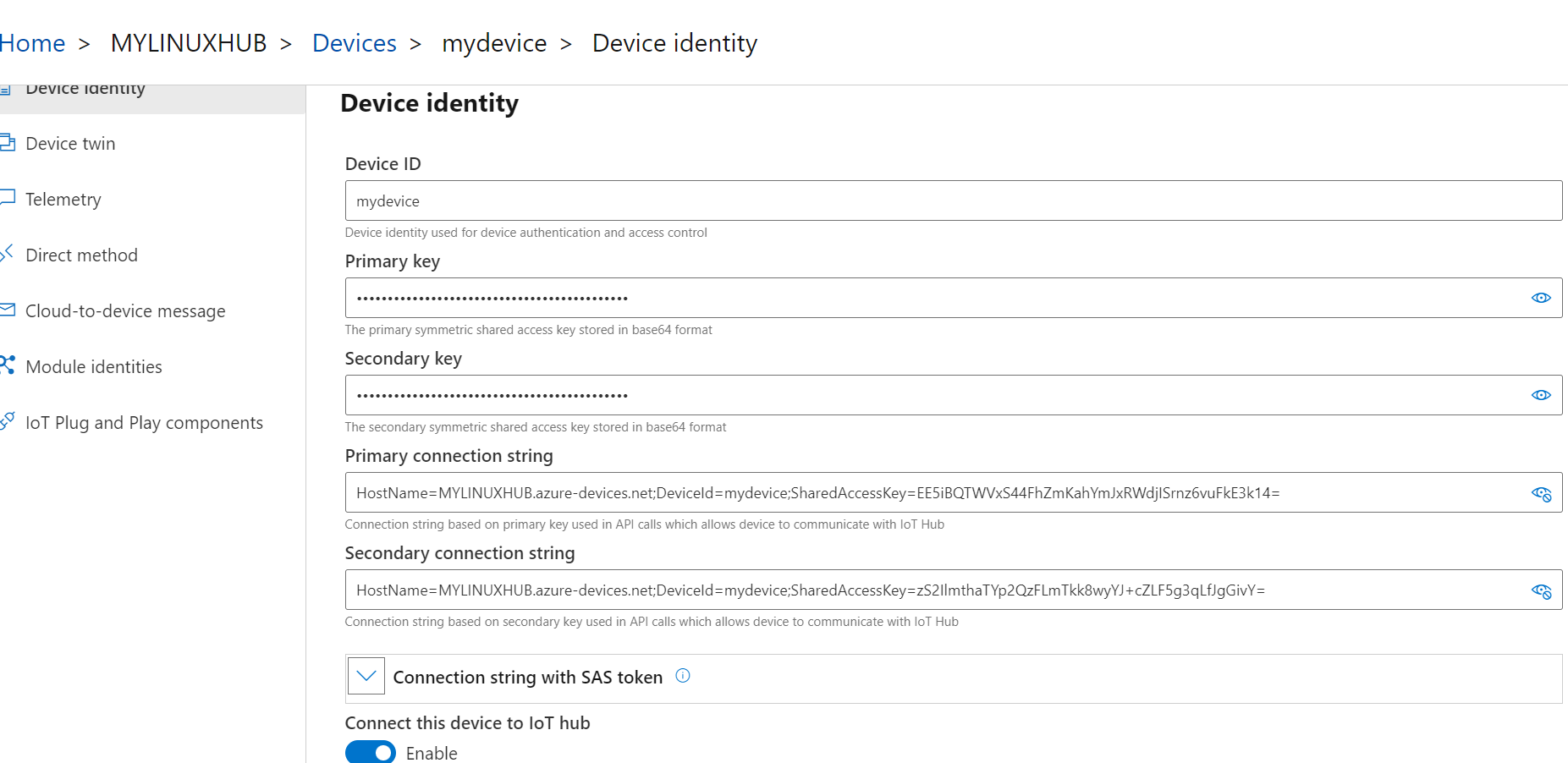Click the IoT Plug and Play icon
This screenshot has height=763, width=1568.
[8, 420]
